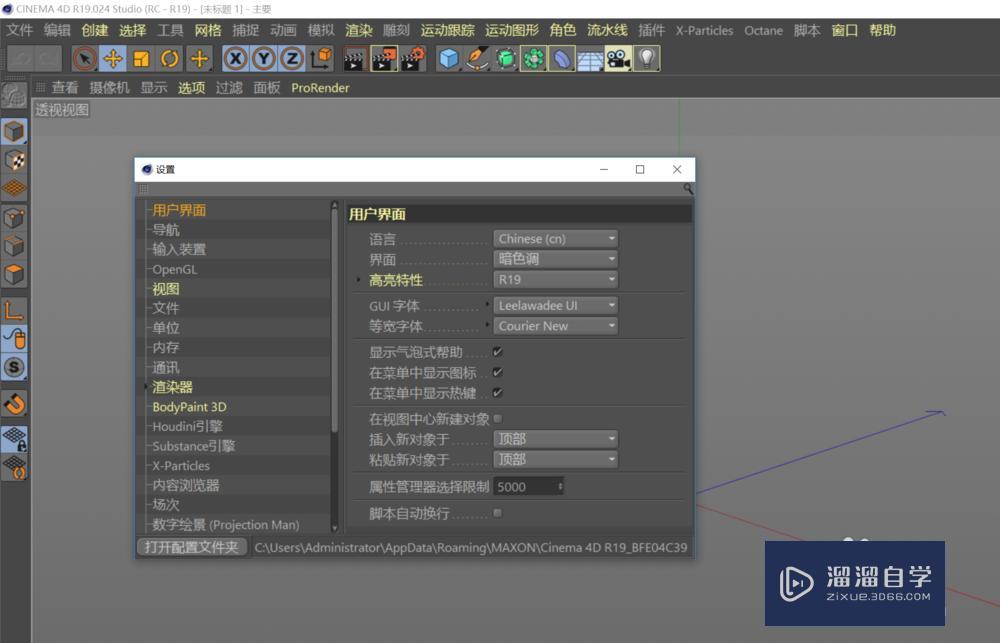Image resolution: width=1000 pixels, height=643 pixels.
Task: Open GUI 字体 Leelawadee UI dropdown
Action: [555, 306]
